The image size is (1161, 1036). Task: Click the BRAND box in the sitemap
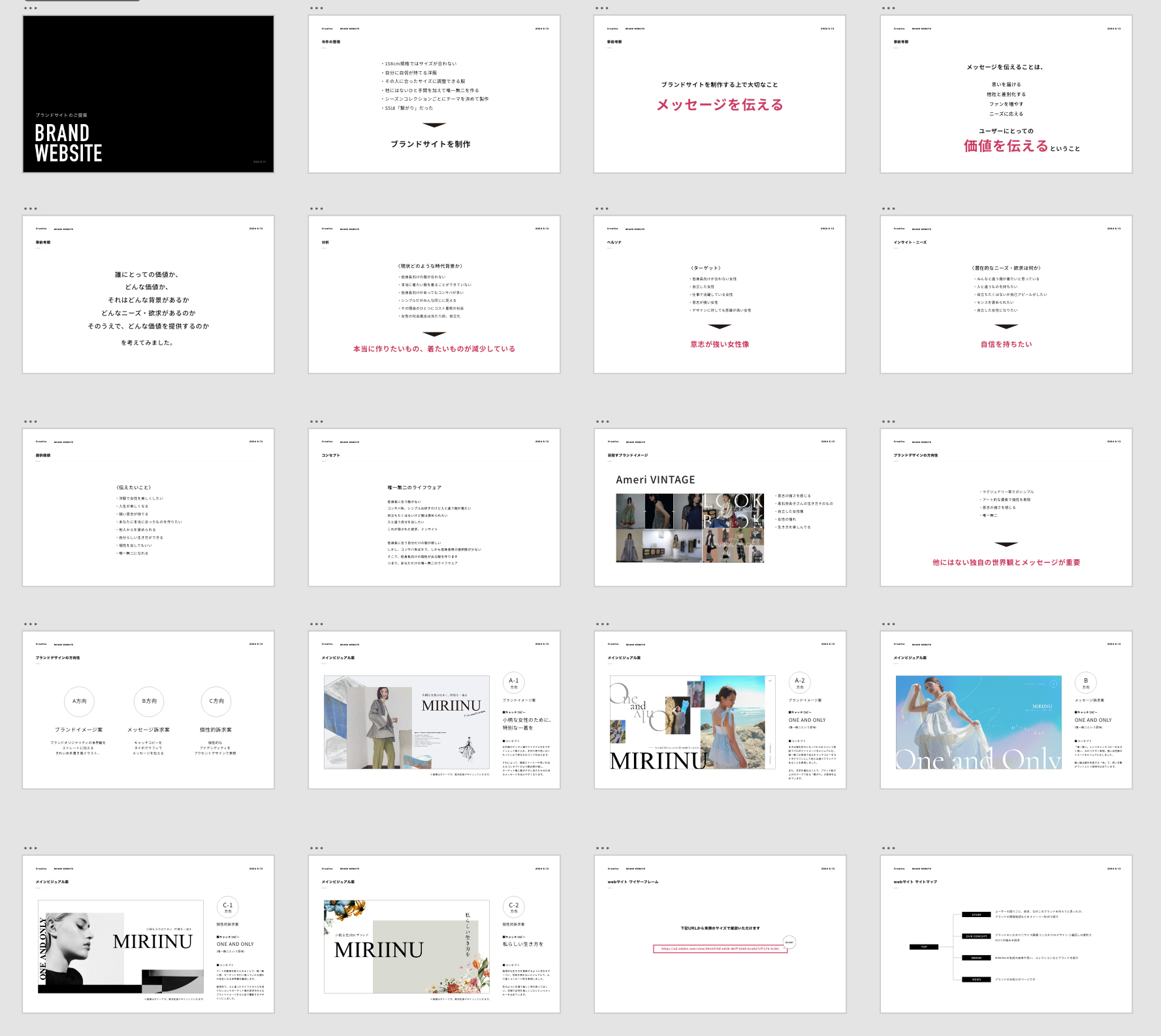pyautogui.click(x=977, y=958)
